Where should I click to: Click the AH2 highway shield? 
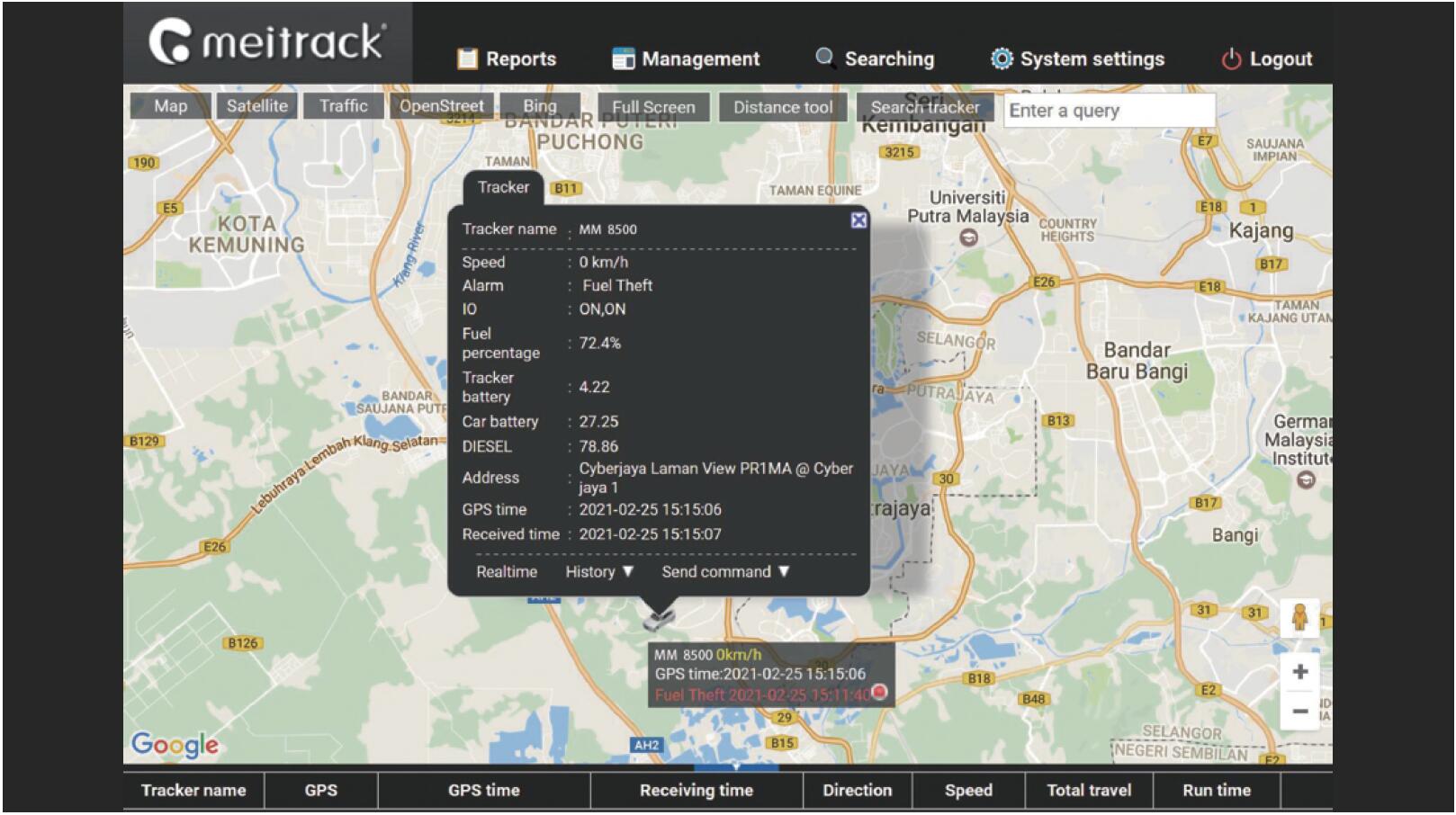tap(647, 745)
